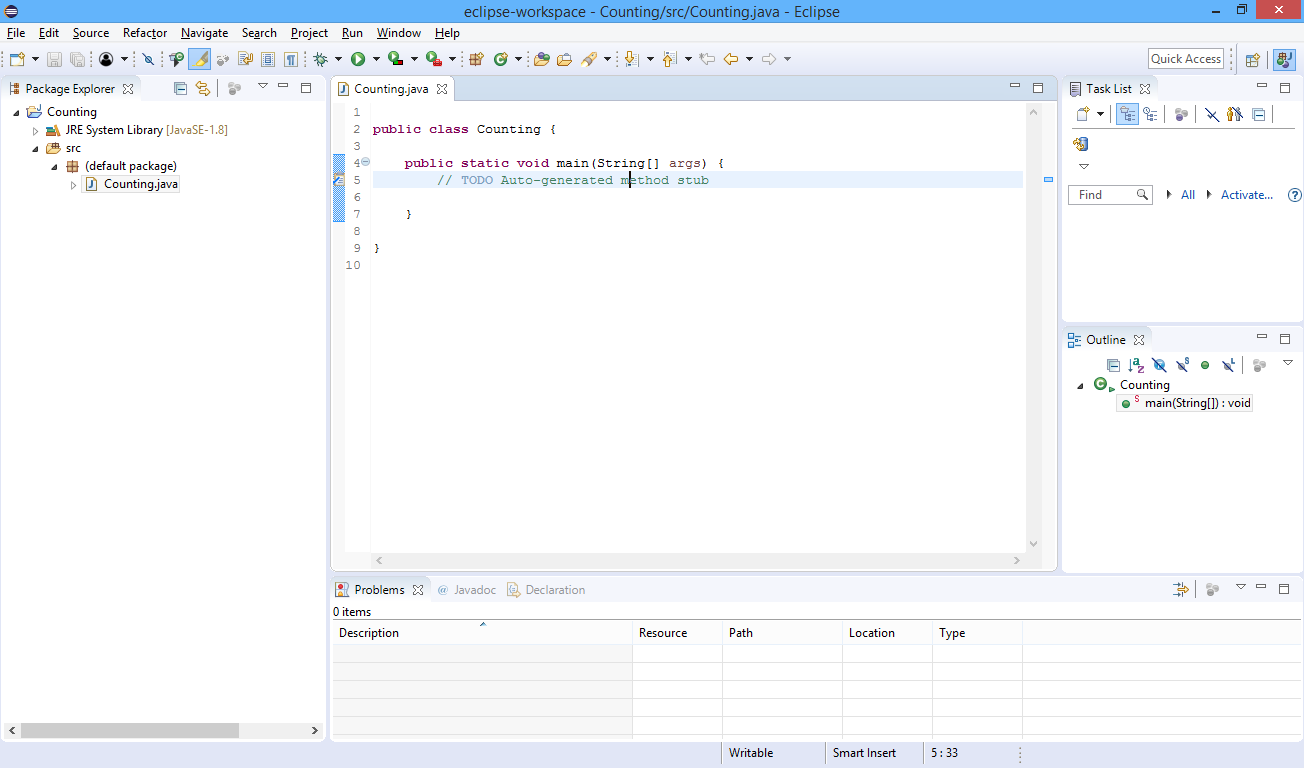The height and width of the screenshot is (768, 1304).
Task: Open Task List help question icon
Action: [x=1295, y=195]
